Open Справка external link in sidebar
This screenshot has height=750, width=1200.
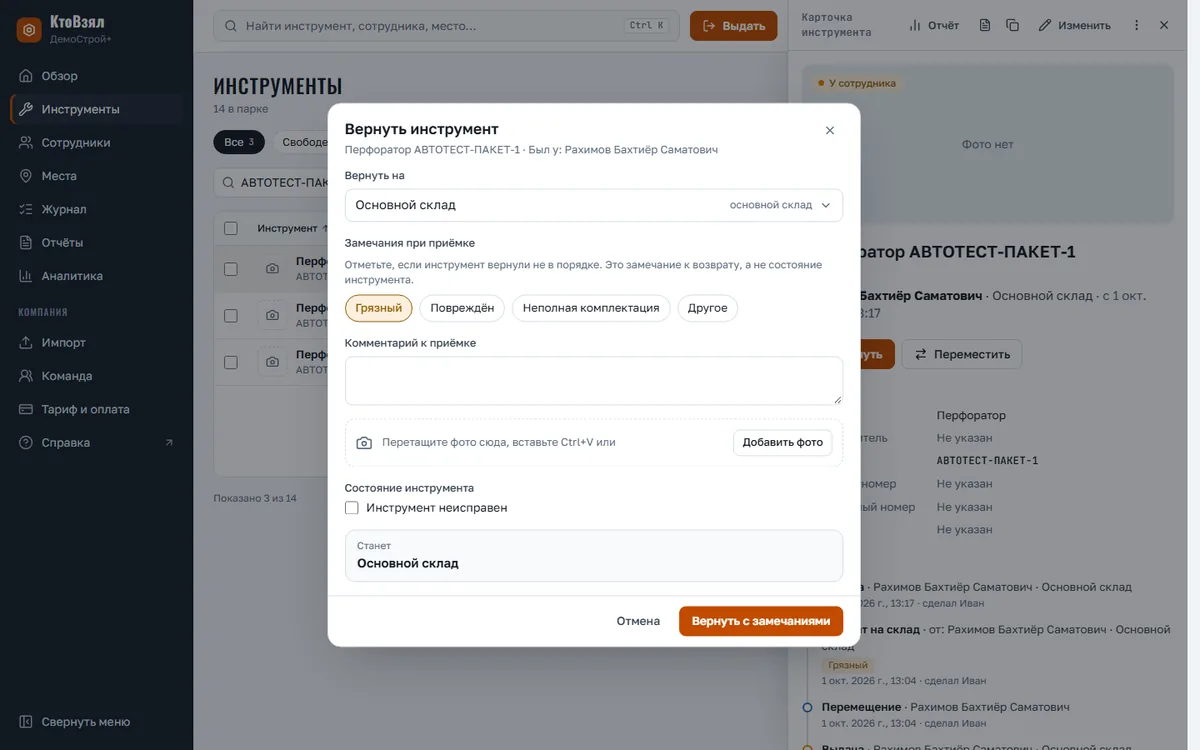(x=96, y=442)
